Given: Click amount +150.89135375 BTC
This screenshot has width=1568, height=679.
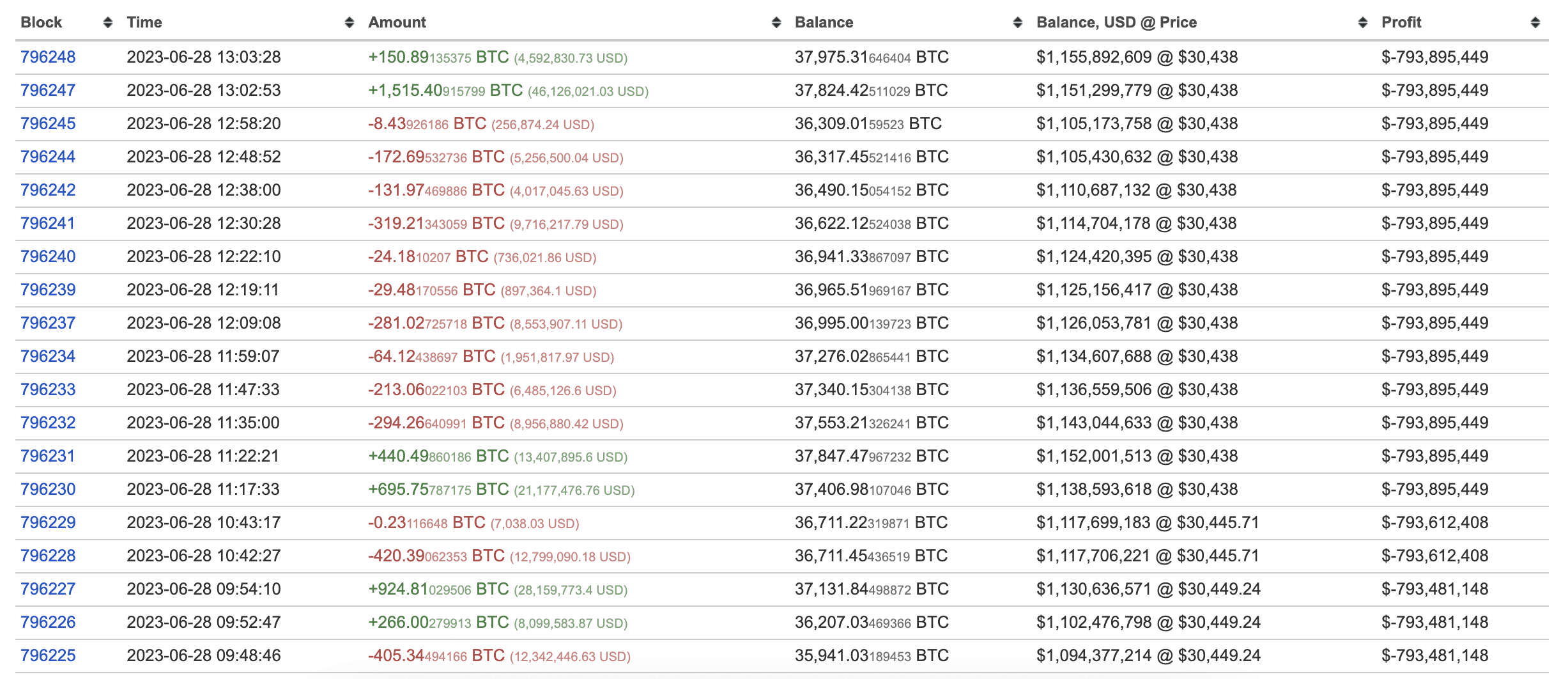Looking at the screenshot, I should tap(438, 57).
